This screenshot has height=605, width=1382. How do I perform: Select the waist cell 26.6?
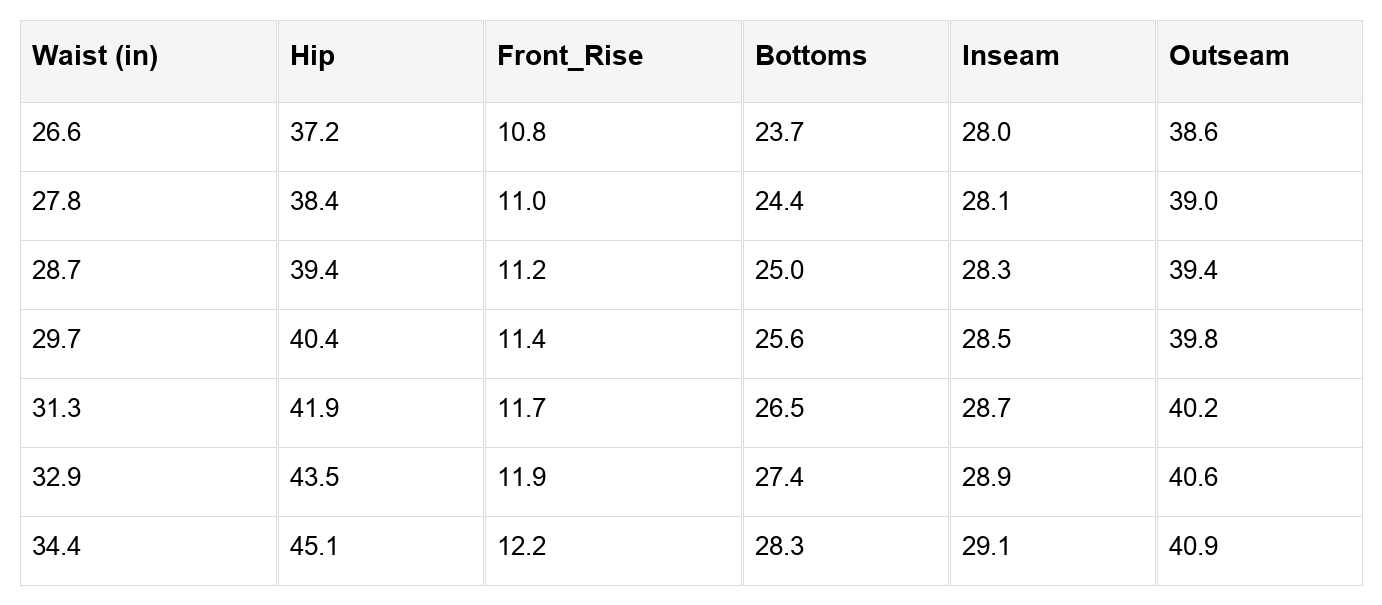coord(56,133)
